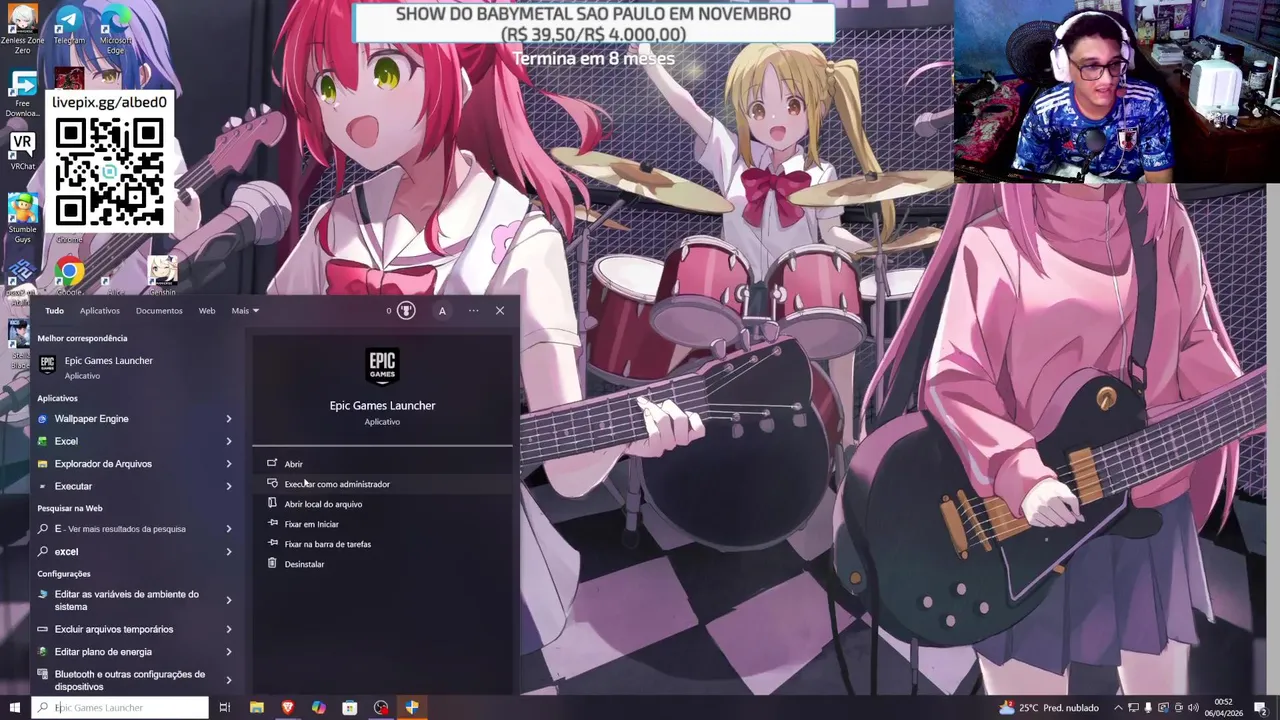The width and height of the screenshot is (1280, 720).
Task: Open Google Chrome desktop shortcut
Action: click(69, 275)
